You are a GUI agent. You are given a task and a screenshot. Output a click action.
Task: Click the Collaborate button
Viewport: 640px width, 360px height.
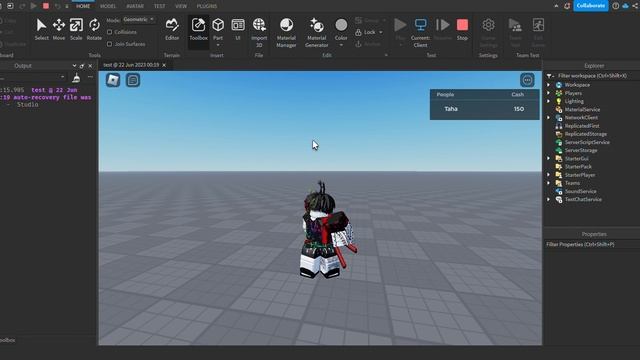point(590,6)
